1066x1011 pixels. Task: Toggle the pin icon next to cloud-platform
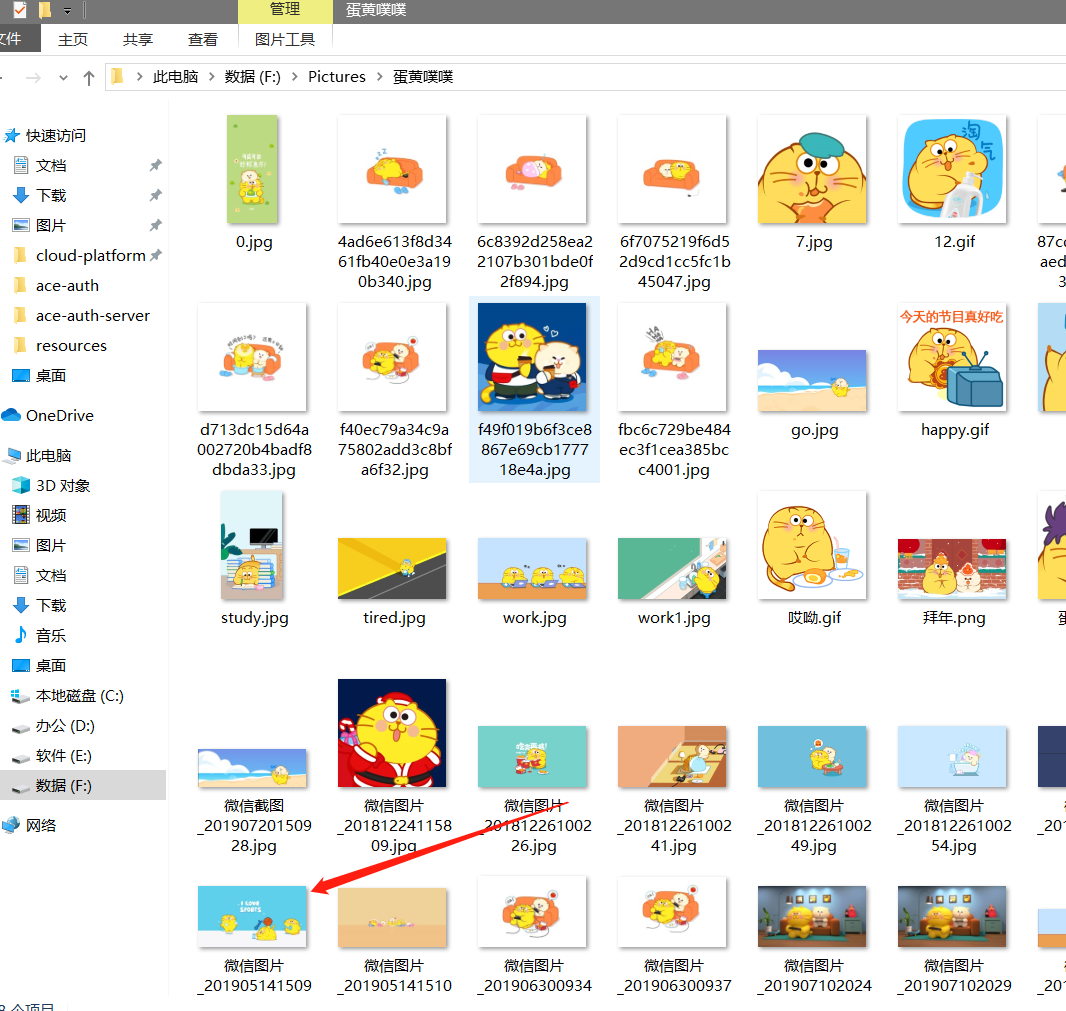click(156, 255)
